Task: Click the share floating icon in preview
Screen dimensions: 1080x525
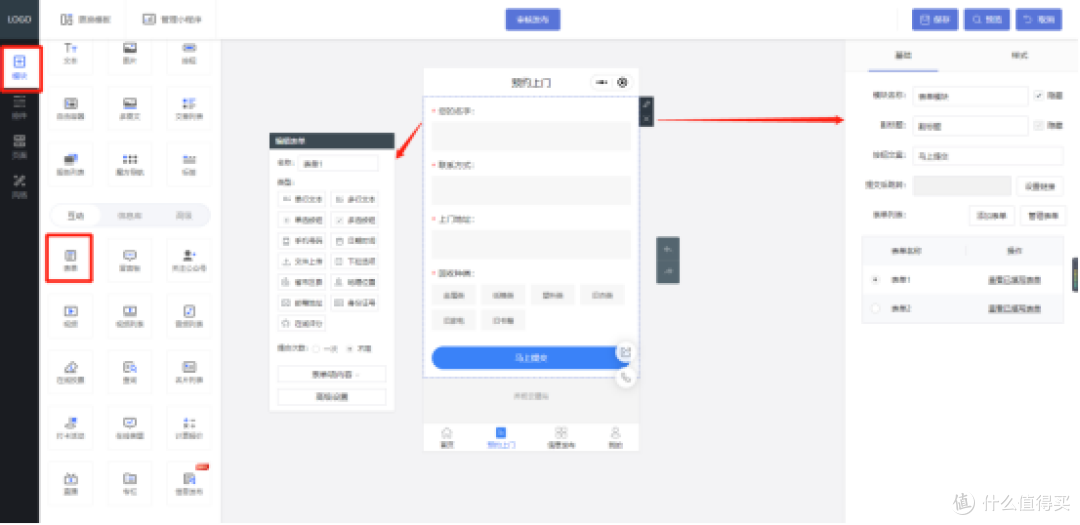Action: 625,352
